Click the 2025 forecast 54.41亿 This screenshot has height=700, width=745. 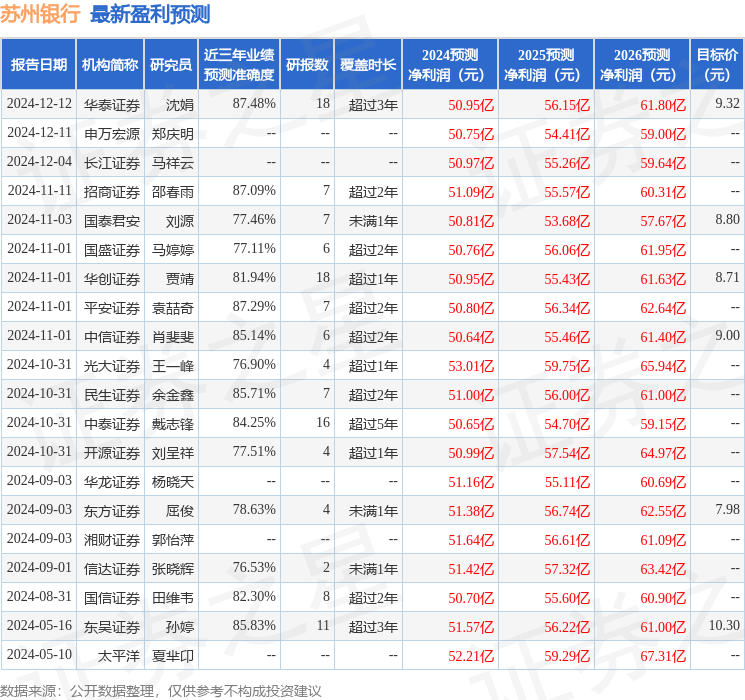(x=567, y=134)
